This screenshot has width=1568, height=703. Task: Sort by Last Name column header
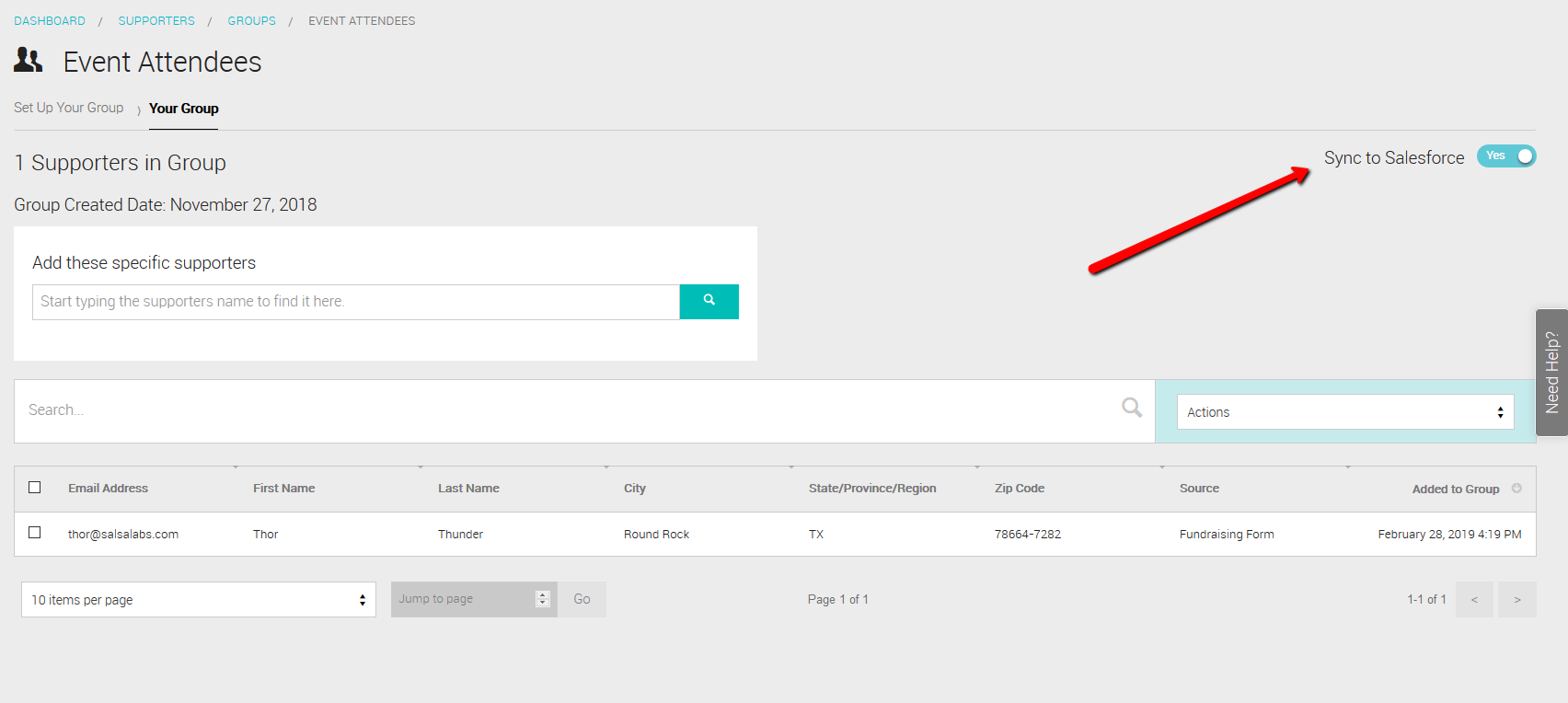pos(468,489)
